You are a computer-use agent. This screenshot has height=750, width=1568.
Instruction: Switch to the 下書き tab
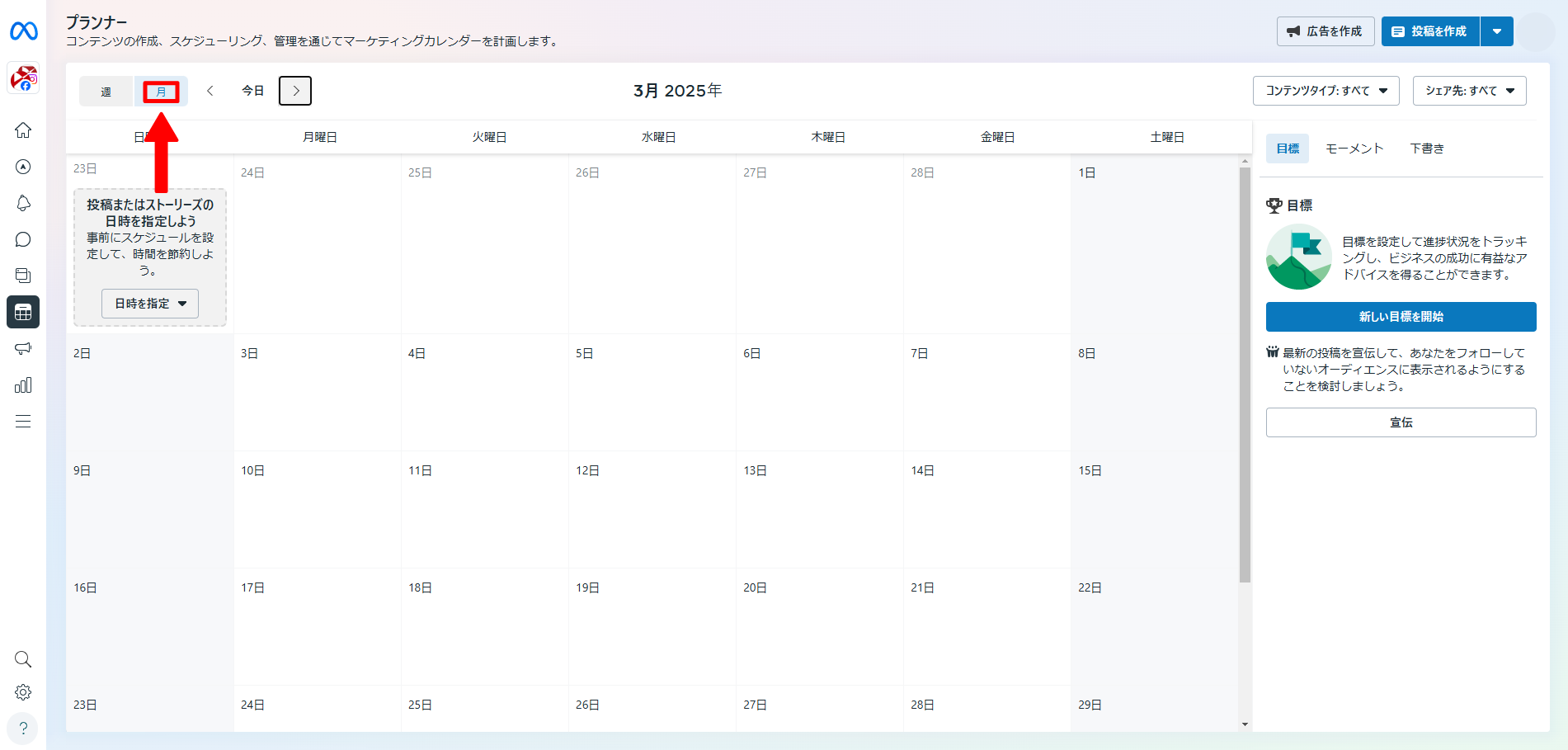[x=1426, y=149]
